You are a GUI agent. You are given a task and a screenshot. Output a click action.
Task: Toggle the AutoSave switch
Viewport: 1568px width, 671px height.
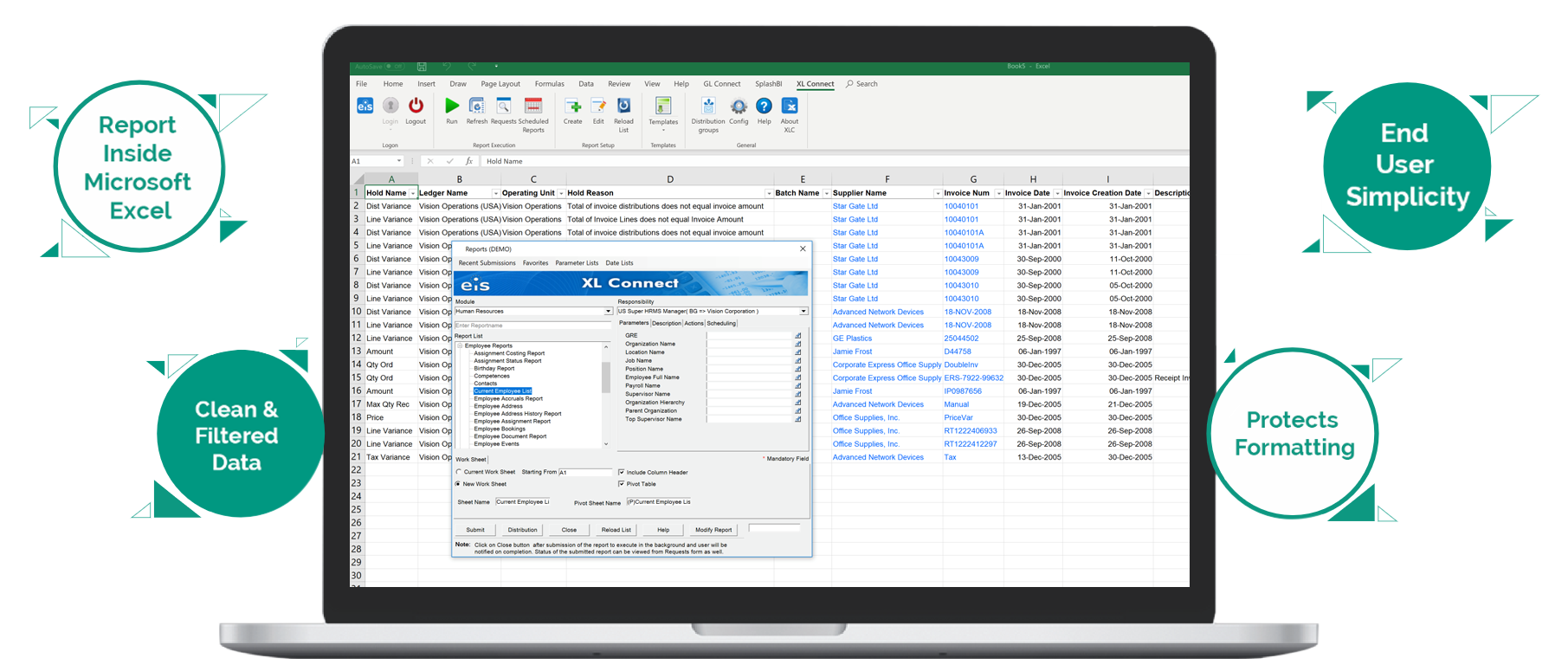coord(394,67)
